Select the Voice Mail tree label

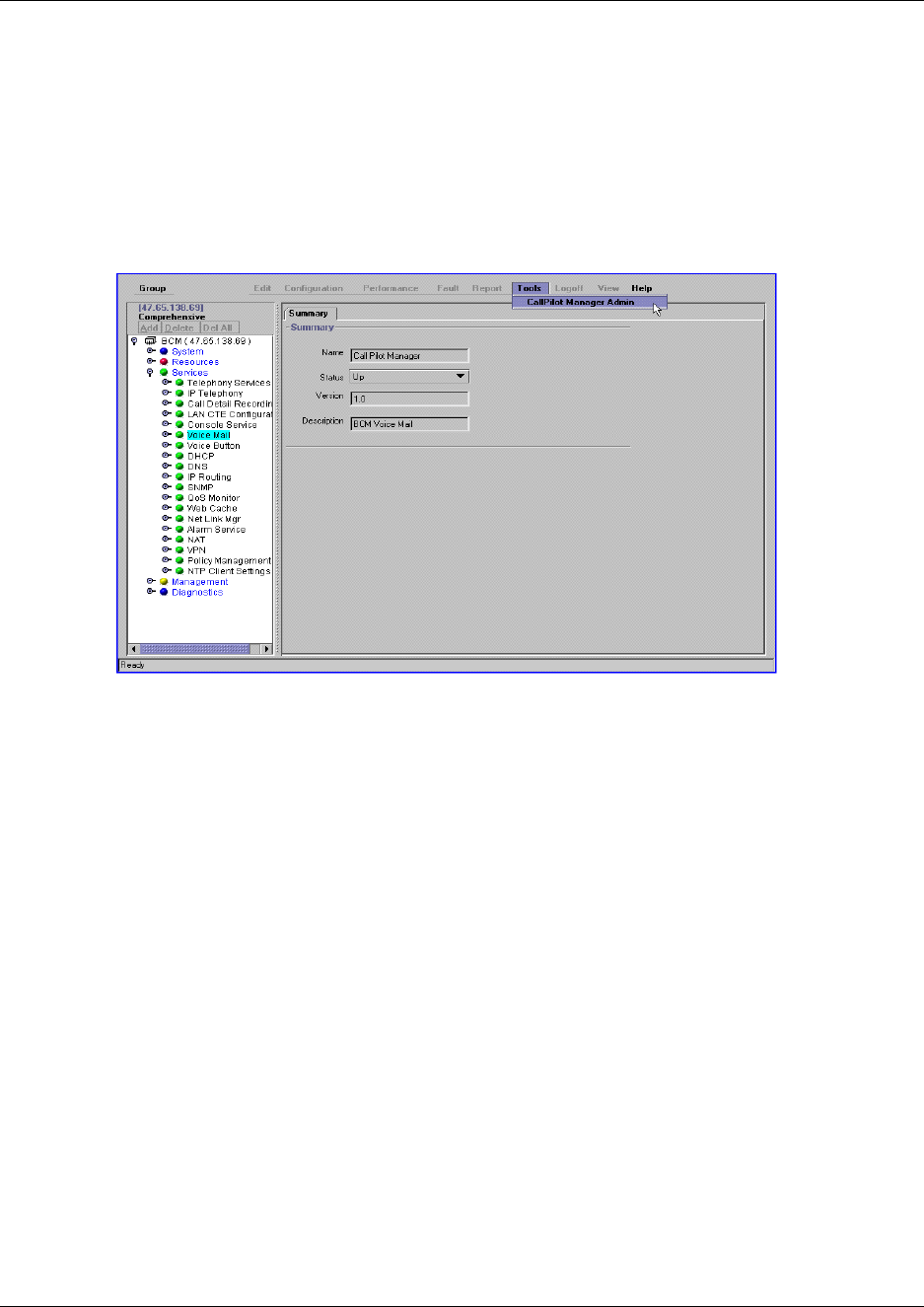(208, 435)
